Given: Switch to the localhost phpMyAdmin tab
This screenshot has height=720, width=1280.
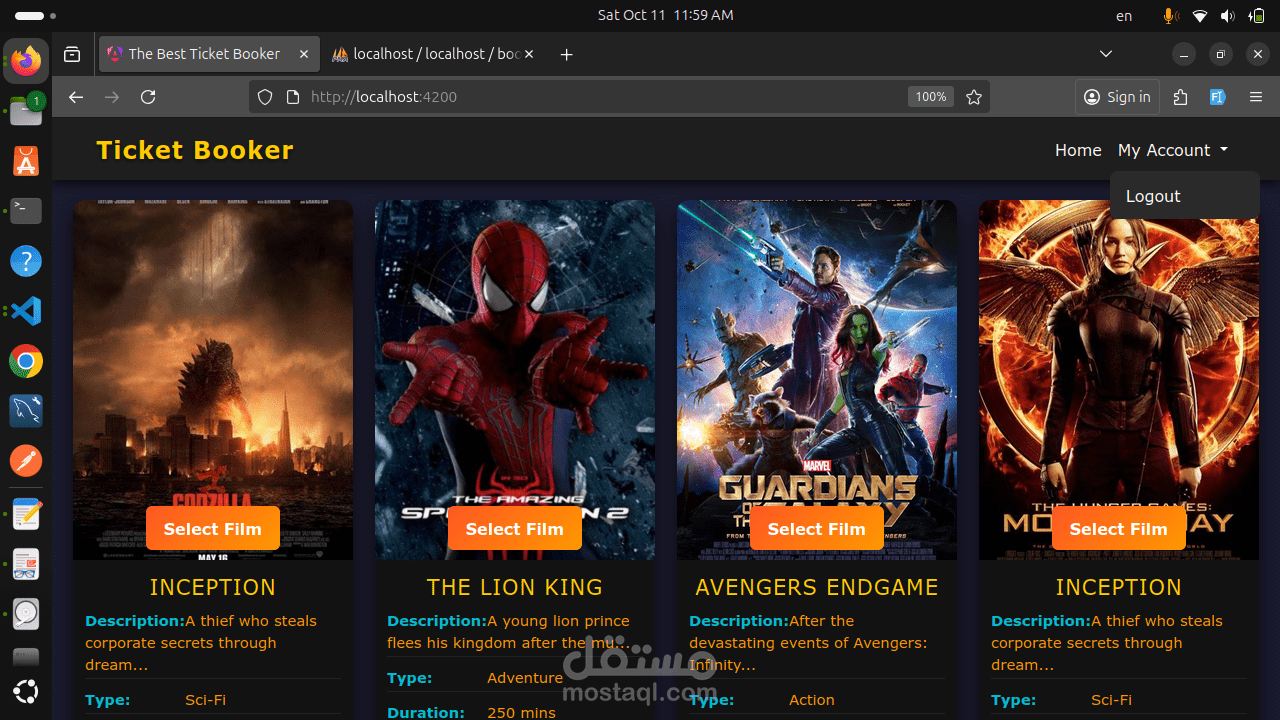Looking at the screenshot, I should click(x=432, y=54).
